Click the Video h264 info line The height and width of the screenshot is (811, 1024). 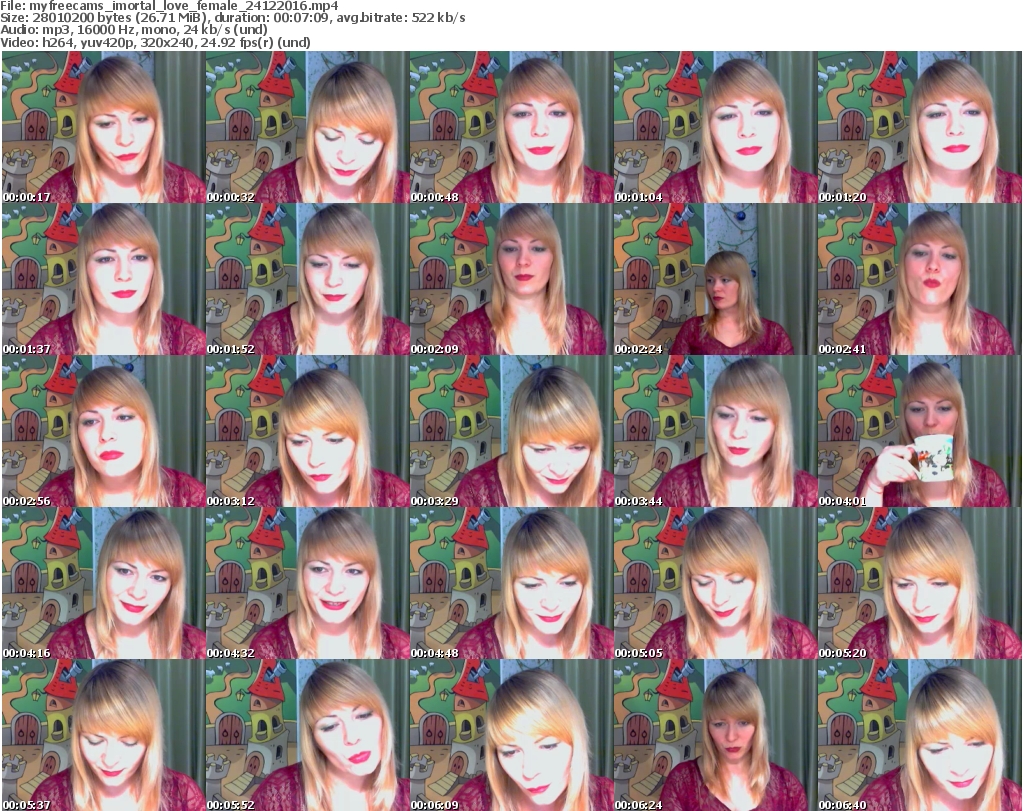155,42
